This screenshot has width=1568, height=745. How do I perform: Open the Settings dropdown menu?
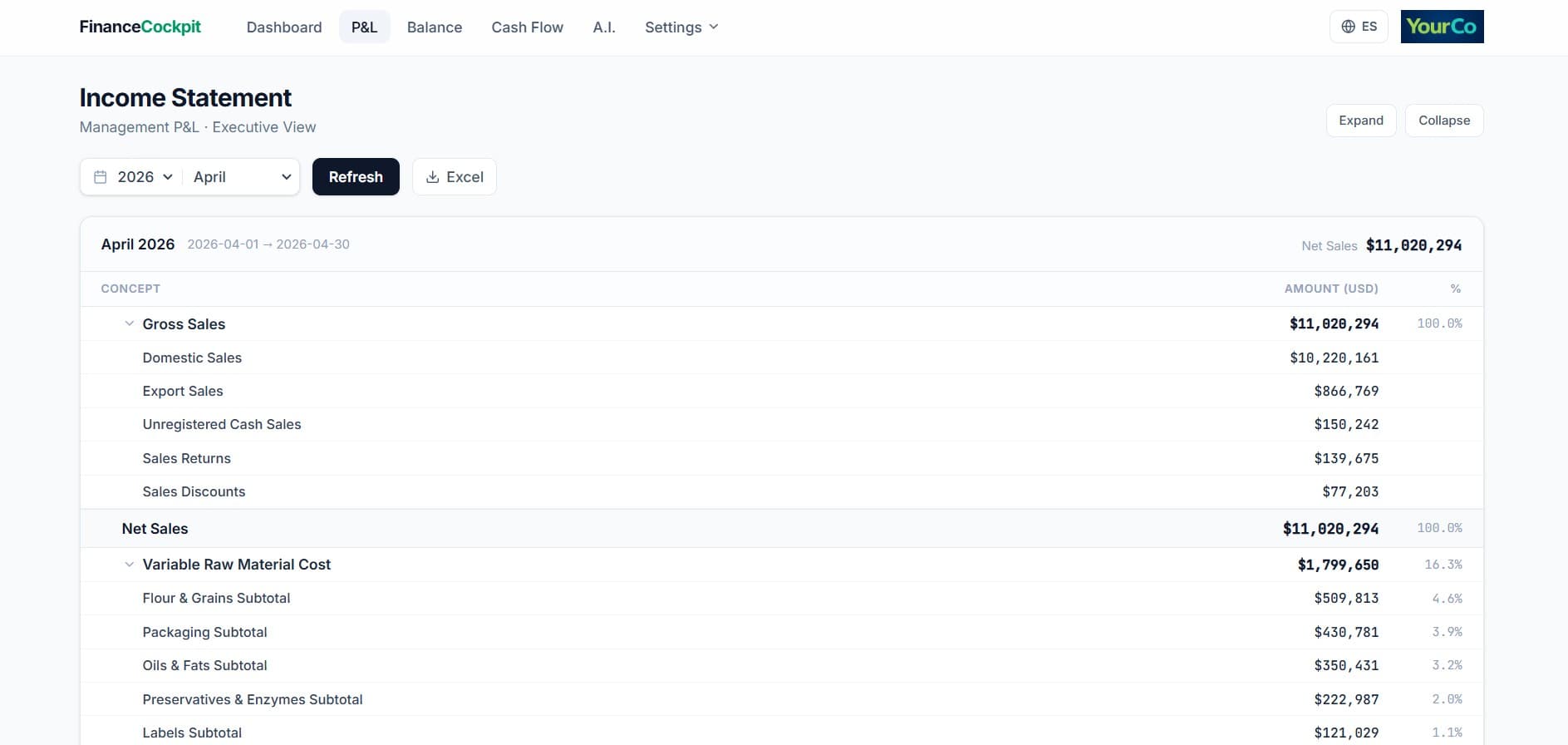(x=681, y=27)
